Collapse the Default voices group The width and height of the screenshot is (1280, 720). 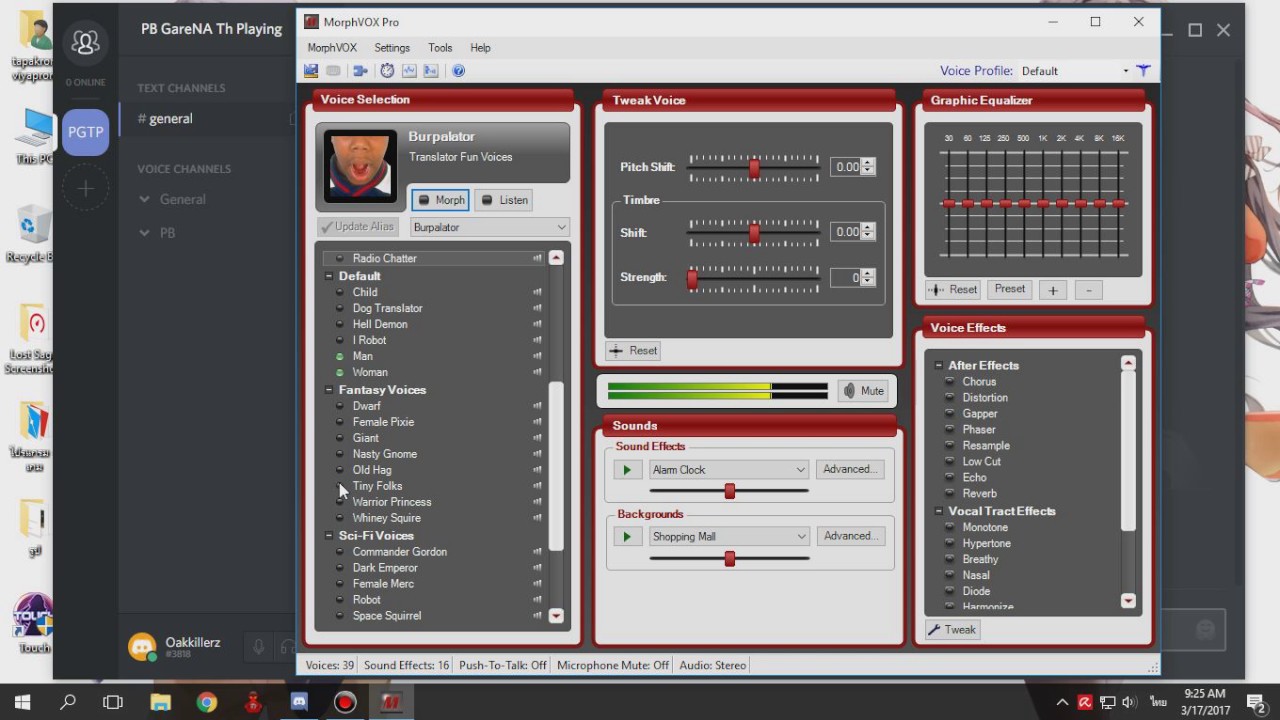coord(329,276)
